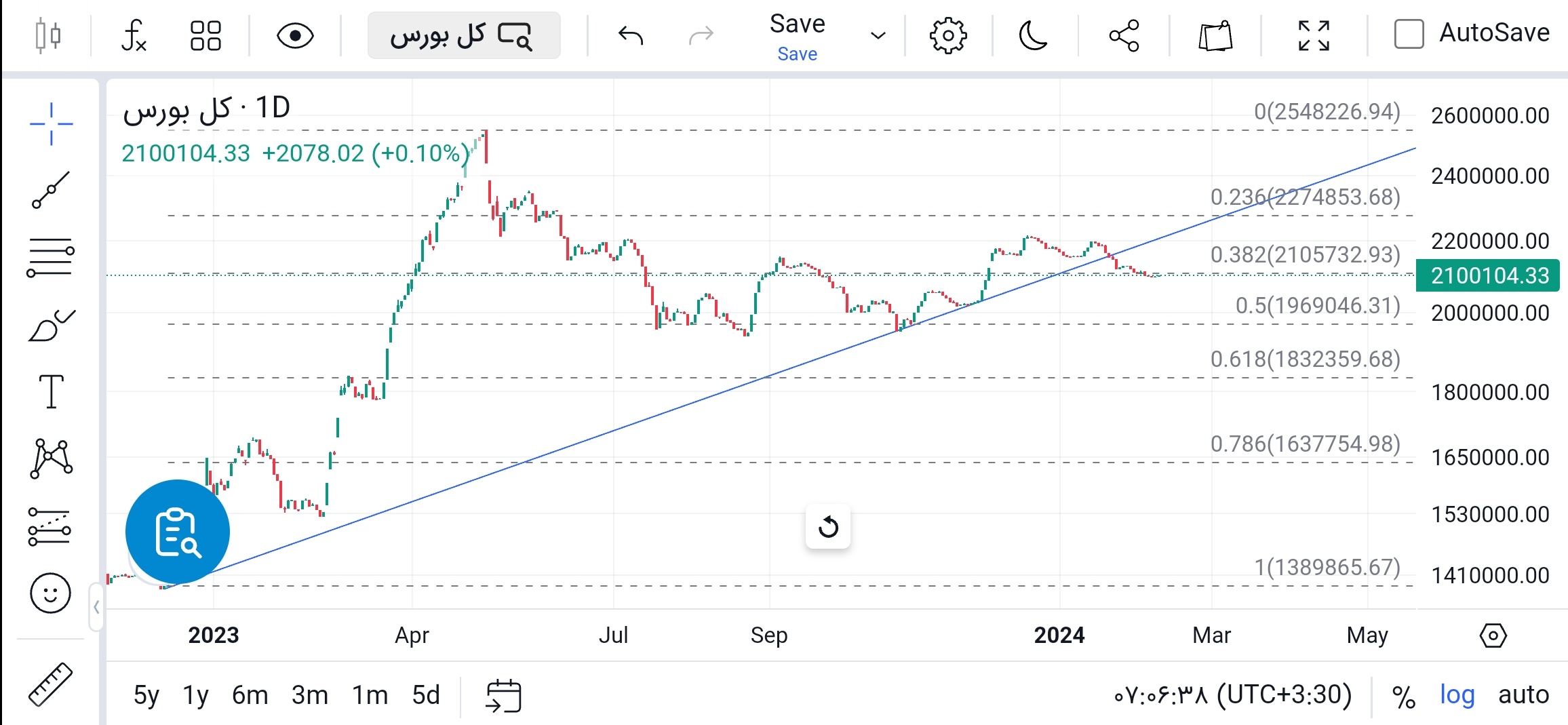The height and width of the screenshot is (725, 1568).
Task: Select the crosshair cursor tool
Action: pyautogui.click(x=51, y=124)
